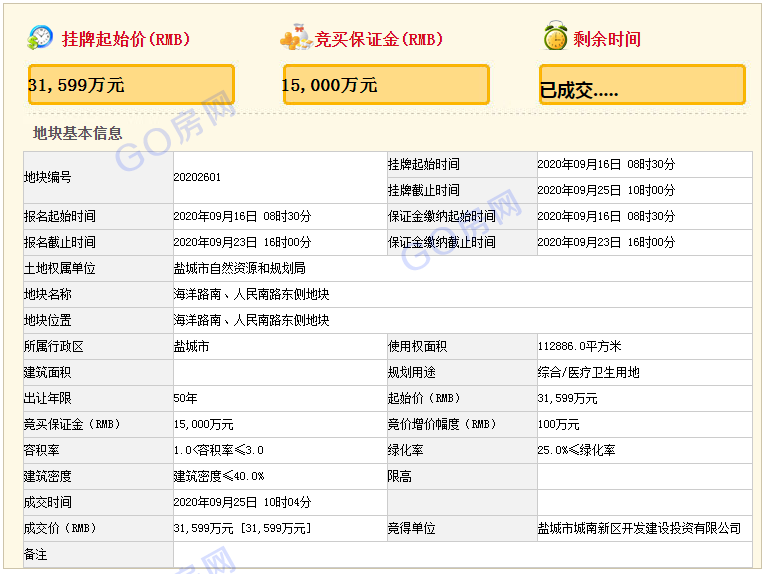The image size is (767, 574).
Task: Click the 保证金缴纳起始时间 label
Action: (442, 216)
